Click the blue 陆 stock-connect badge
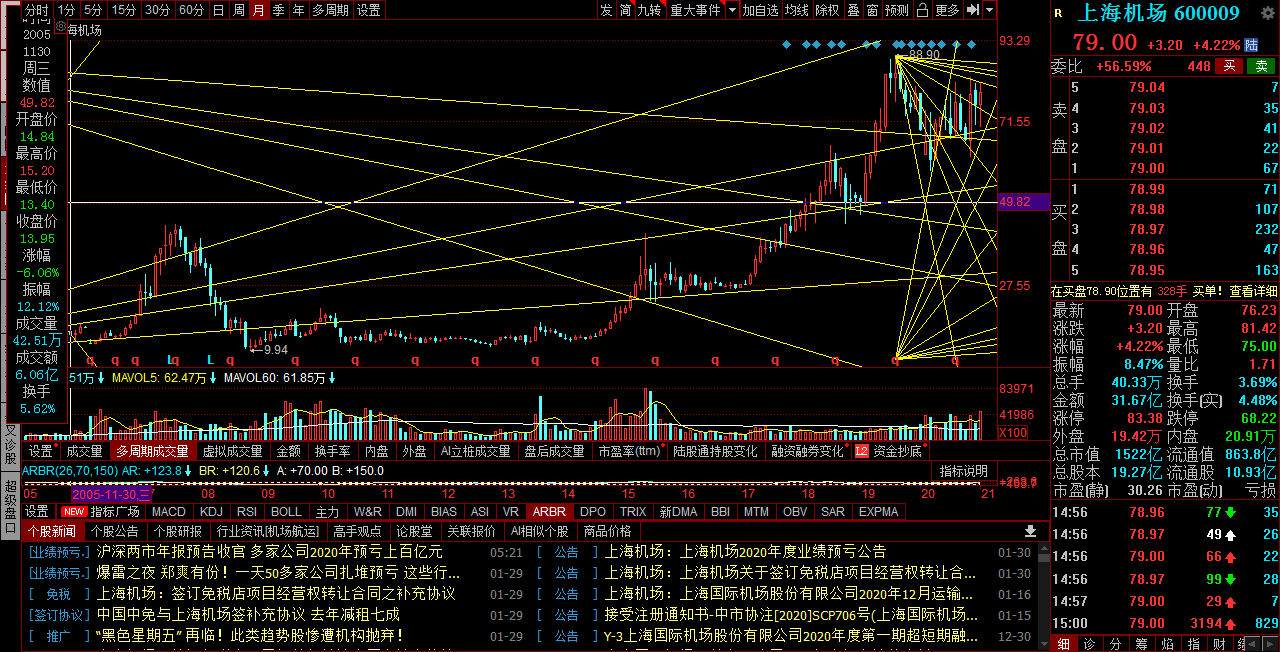This screenshot has width=1280, height=652. point(1251,45)
